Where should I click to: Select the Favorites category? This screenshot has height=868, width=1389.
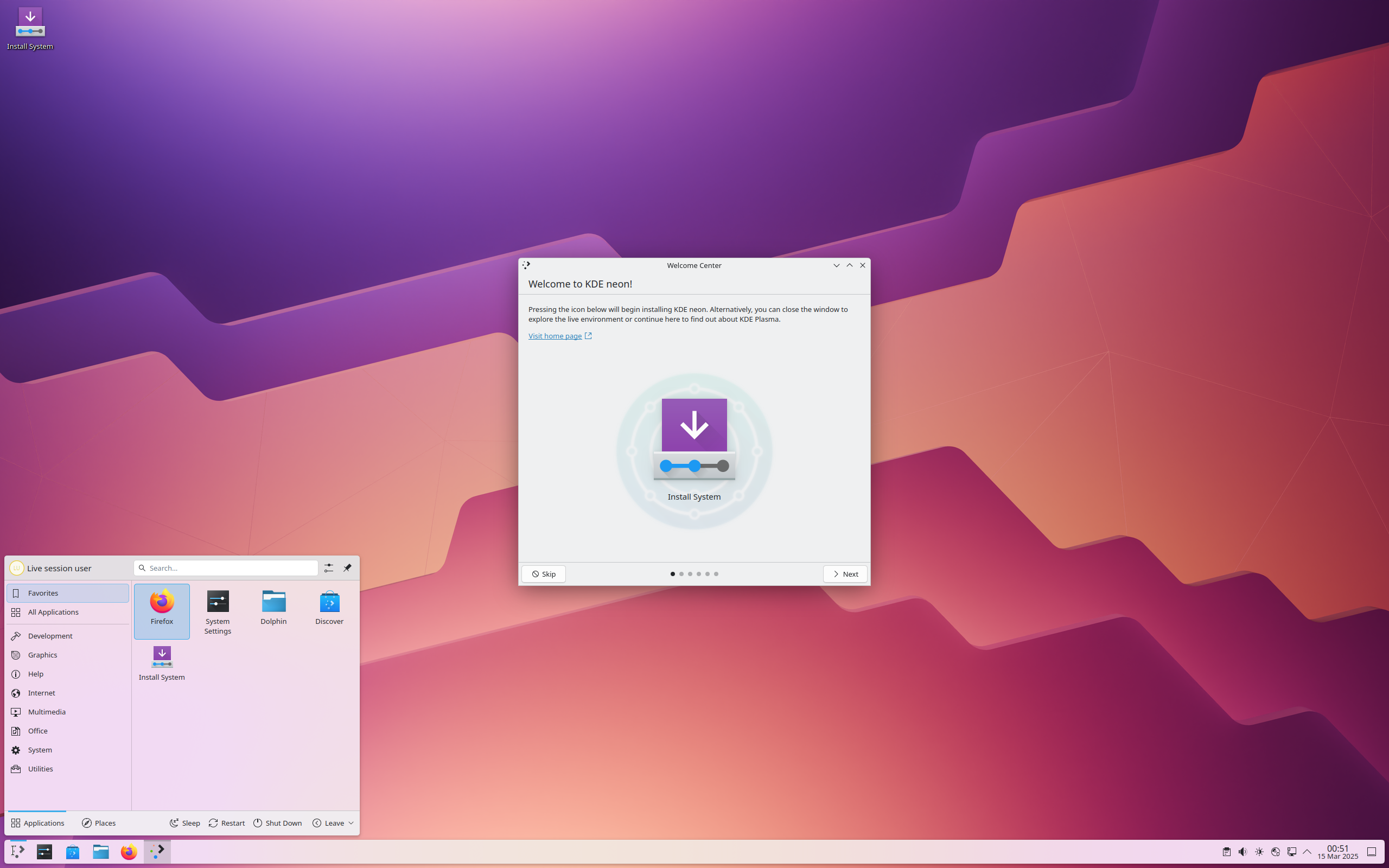click(x=68, y=593)
